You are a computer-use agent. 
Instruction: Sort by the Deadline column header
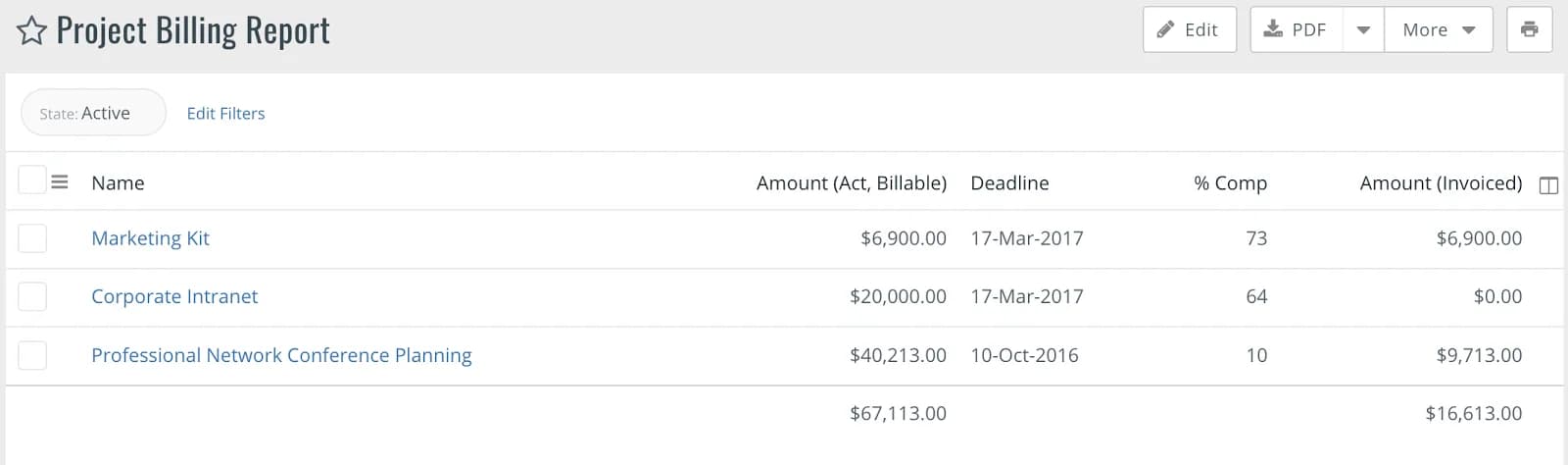point(1009,183)
